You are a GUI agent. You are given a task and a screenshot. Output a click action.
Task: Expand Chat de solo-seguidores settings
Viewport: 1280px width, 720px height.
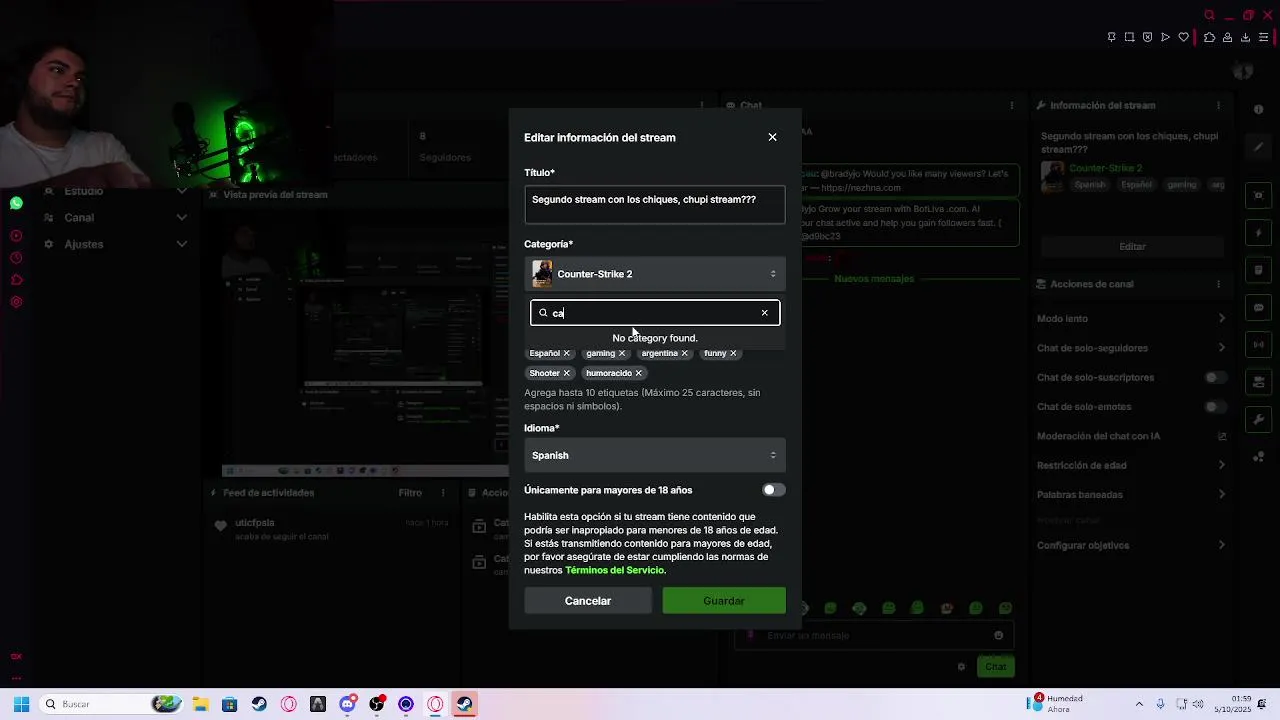[1221, 348]
